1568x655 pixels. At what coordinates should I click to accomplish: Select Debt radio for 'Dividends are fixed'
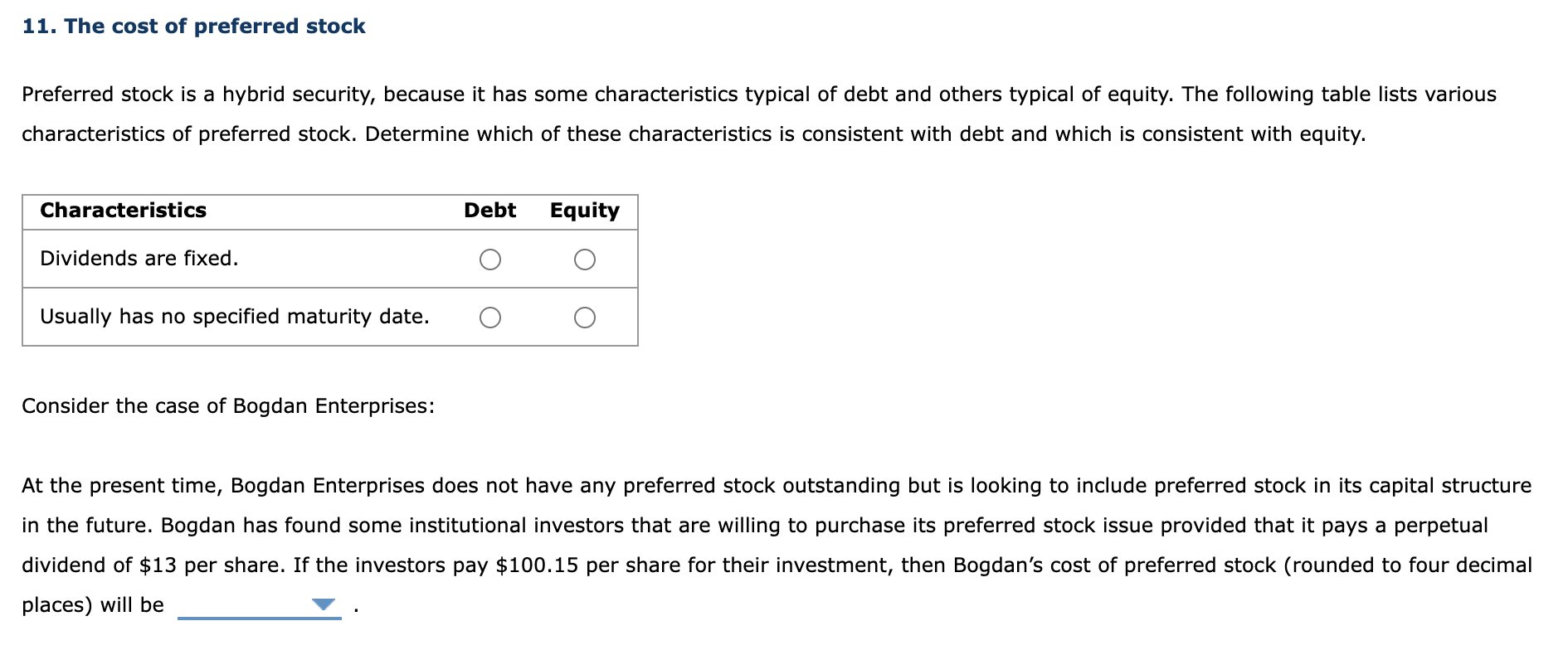pos(491,260)
